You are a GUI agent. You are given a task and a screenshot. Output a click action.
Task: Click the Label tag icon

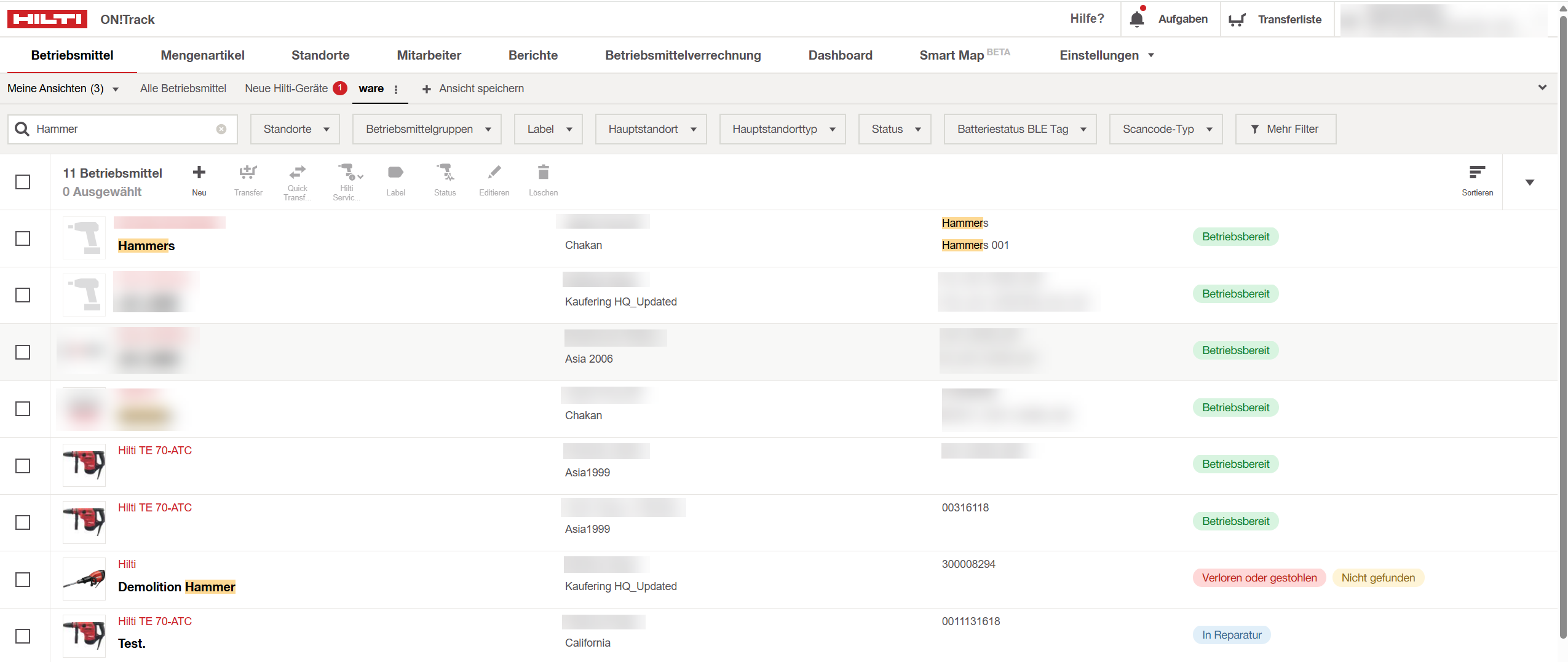tap(396, 172)
